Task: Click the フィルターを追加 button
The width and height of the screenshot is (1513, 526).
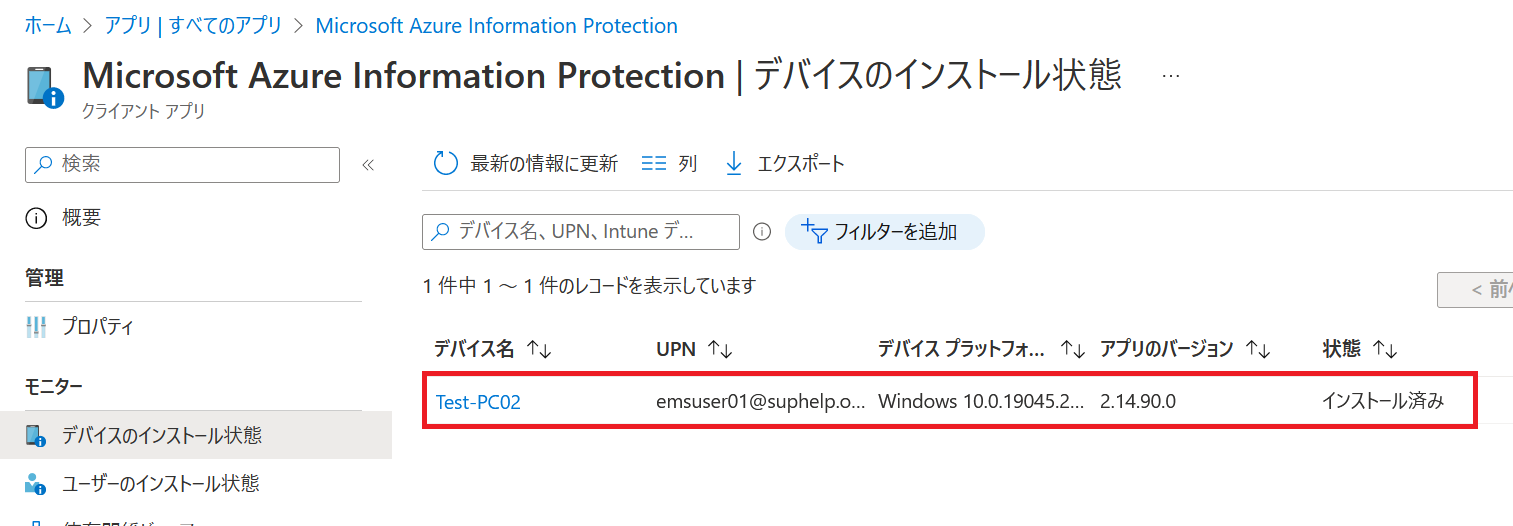Action: tap(885, 232)
